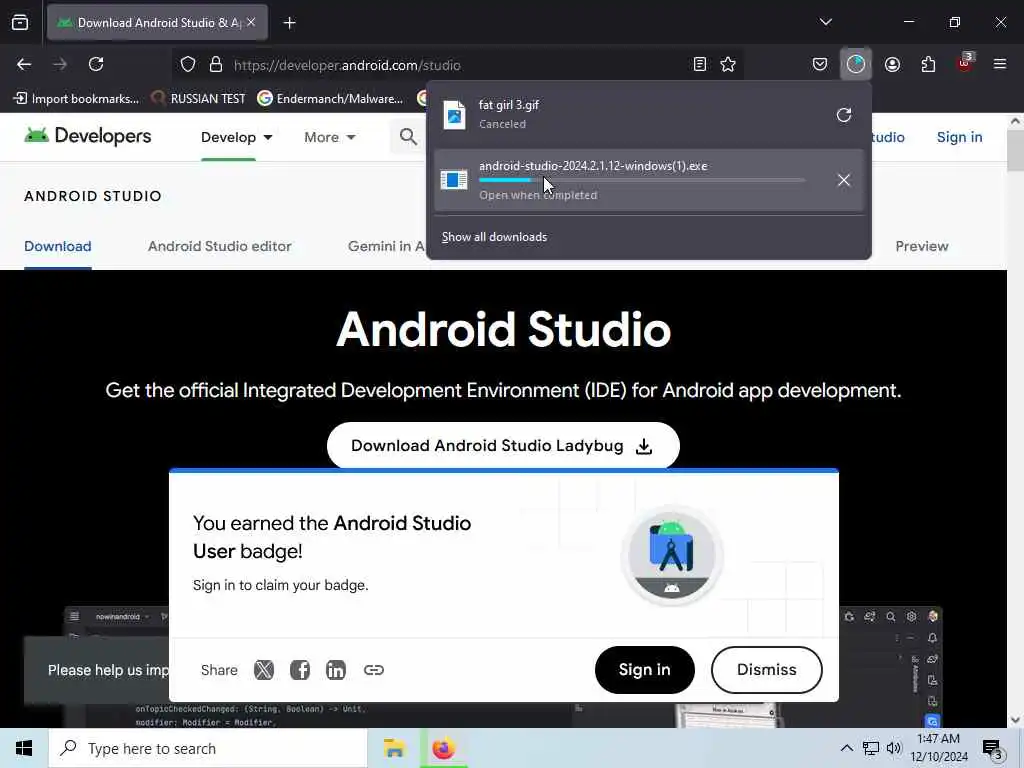
Task: Select the Preview tab
Action: [x=921, y=246]
